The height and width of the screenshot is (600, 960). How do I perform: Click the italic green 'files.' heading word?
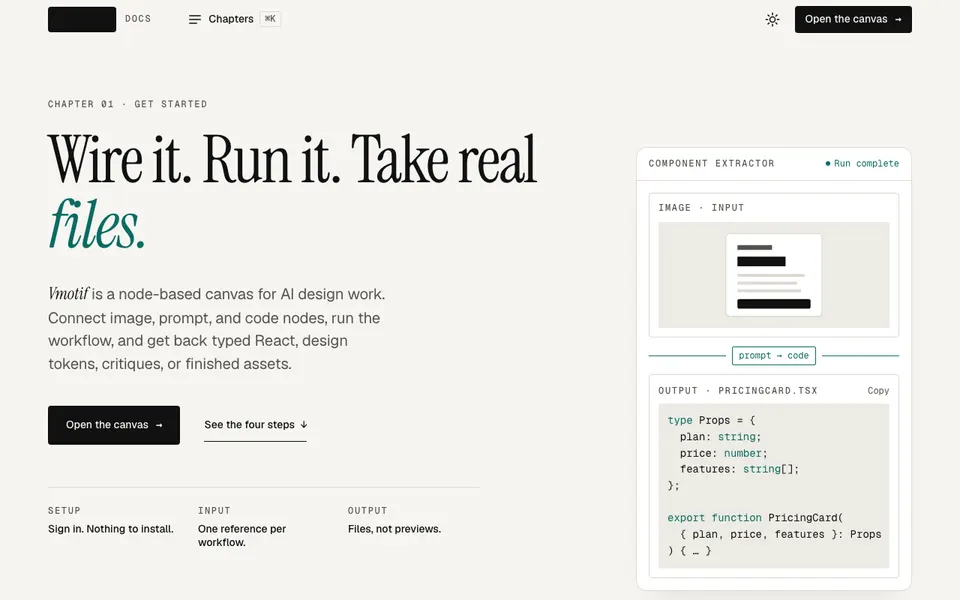click(97, 225)
